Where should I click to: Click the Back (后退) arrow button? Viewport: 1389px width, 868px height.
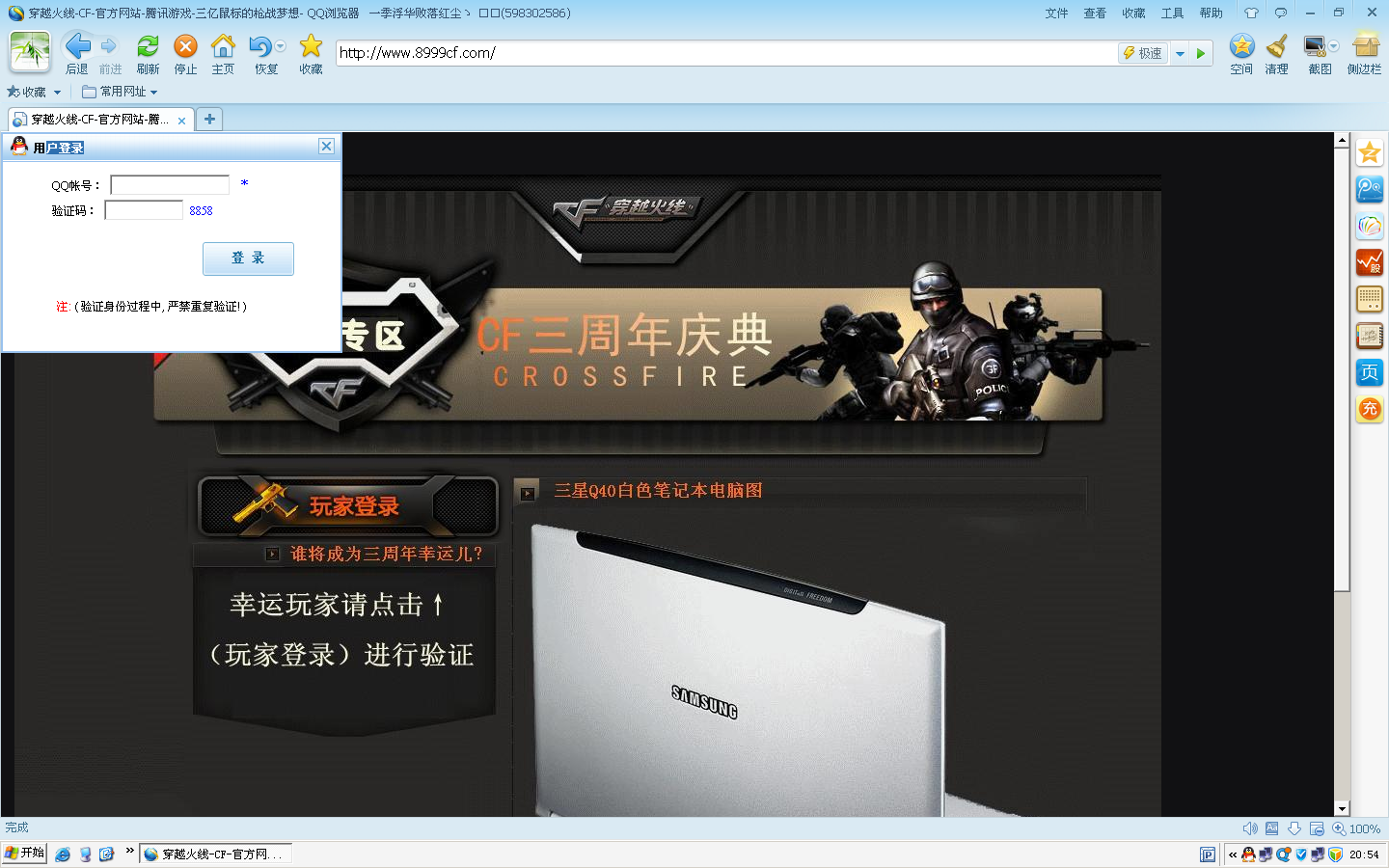77,46
